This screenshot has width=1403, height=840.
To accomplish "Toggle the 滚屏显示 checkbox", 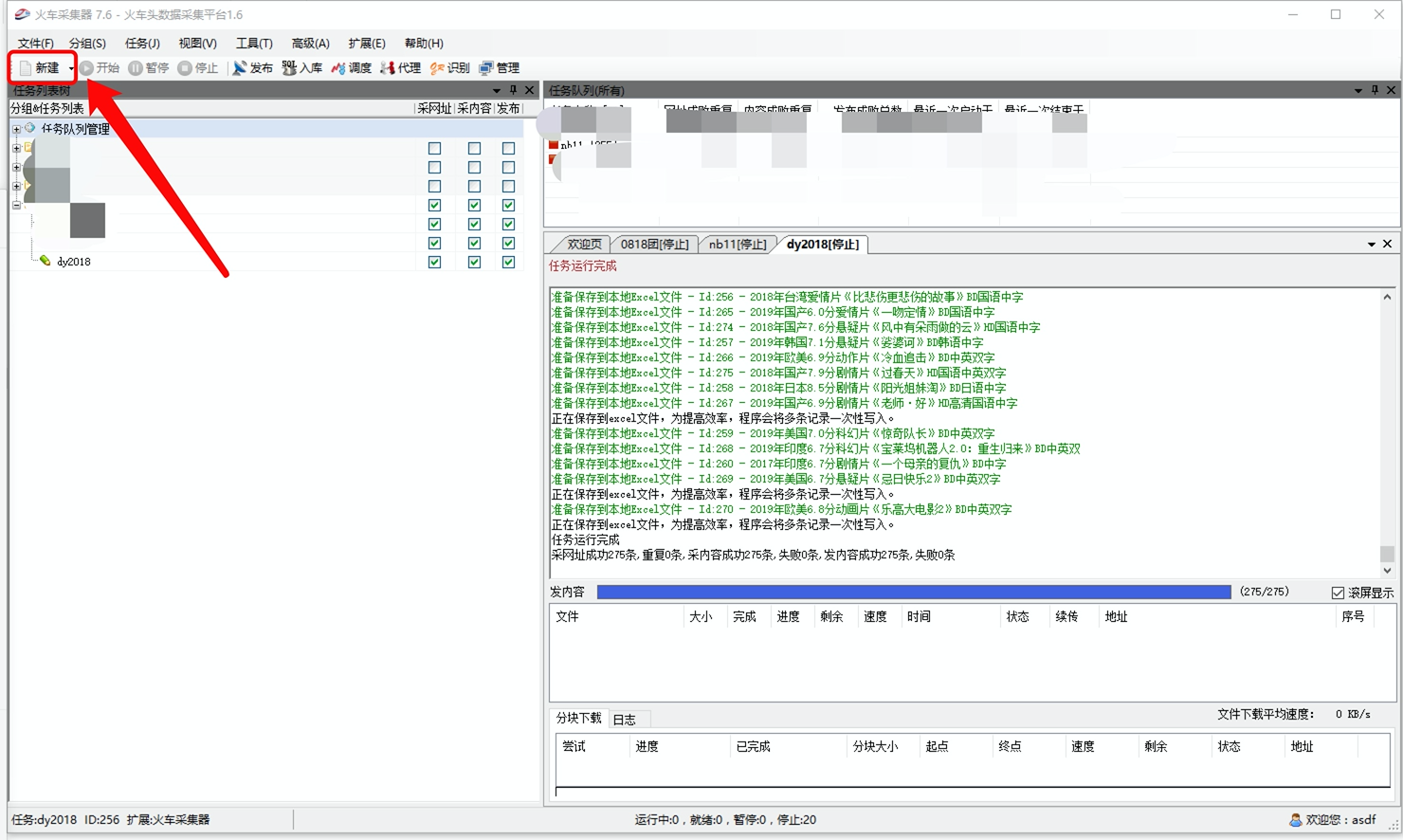I will coord(1338,593).
